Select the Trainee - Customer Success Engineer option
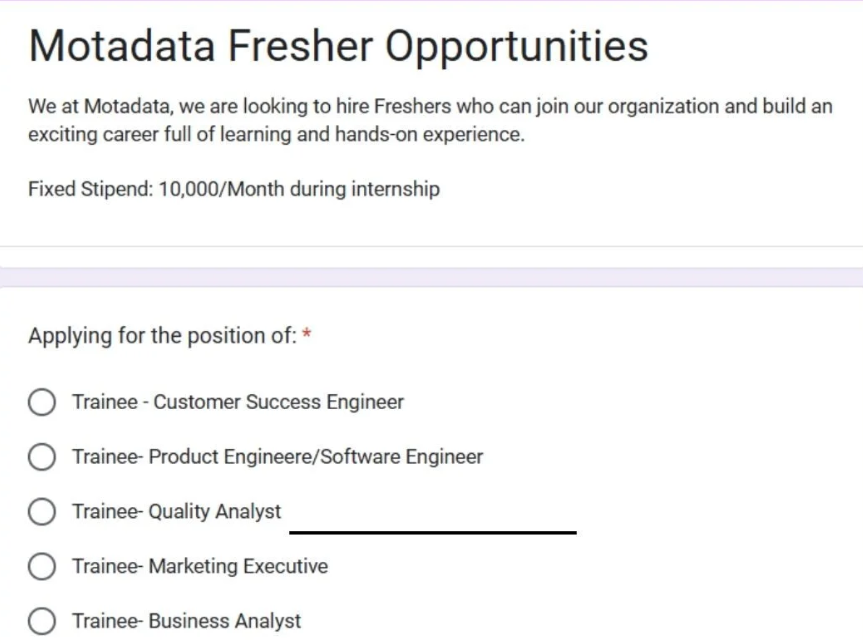Viewport: 863px width, 643px height. coord(41,402)
